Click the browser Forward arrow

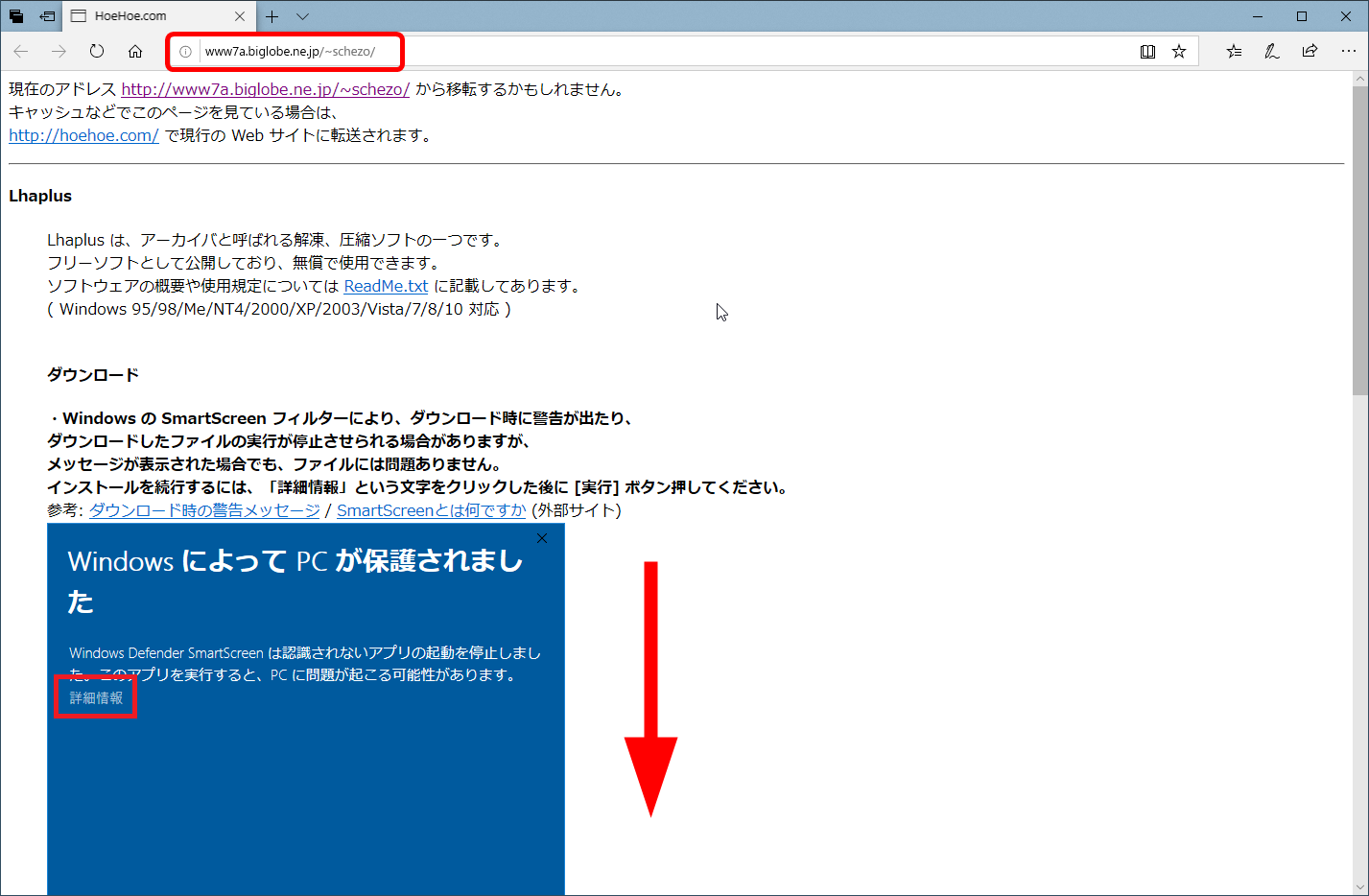[x=59, y=52]
